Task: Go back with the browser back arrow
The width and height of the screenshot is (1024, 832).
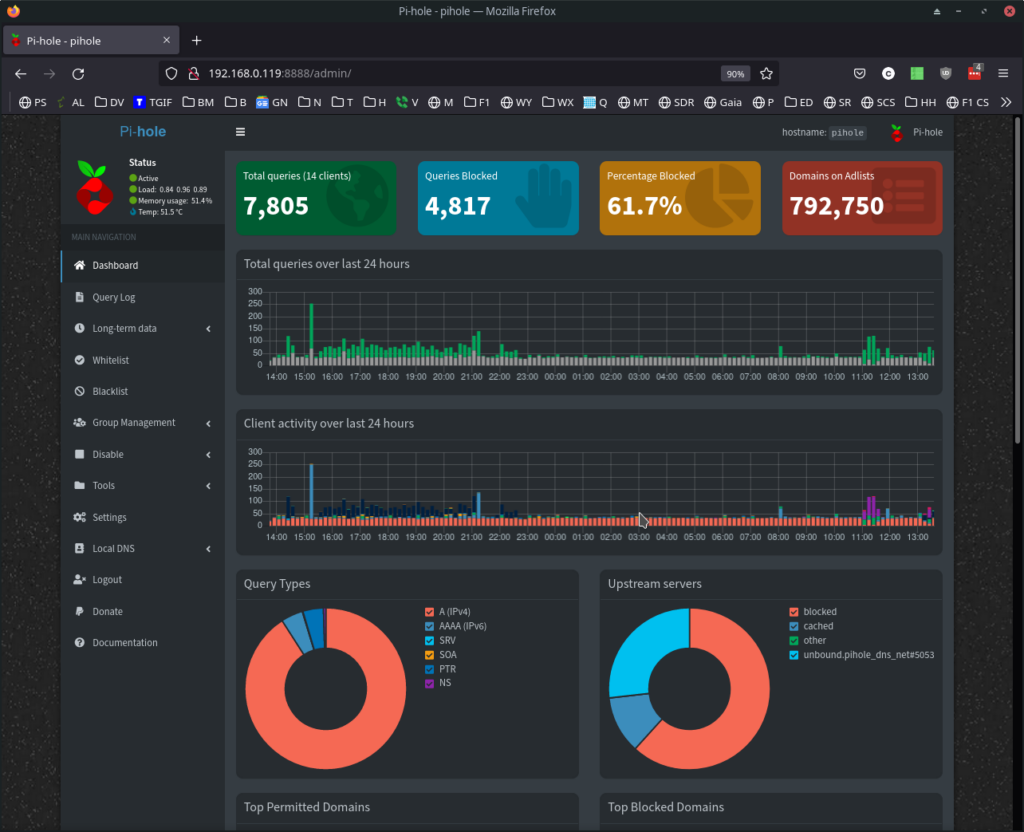Action: pyautogui.click(x=20, y=74)
